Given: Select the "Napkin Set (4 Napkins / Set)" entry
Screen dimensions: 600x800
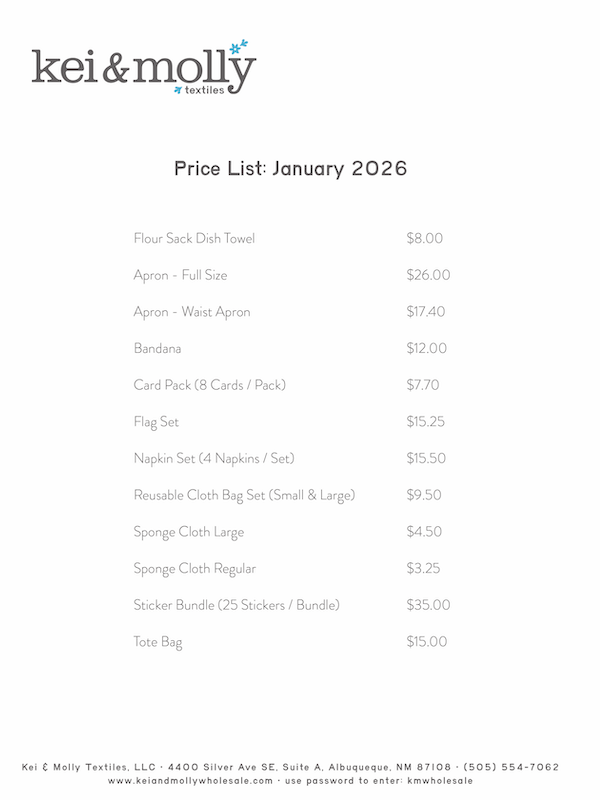Looking at the screenshot, I should pyautogui.click(x=213, y=458).
